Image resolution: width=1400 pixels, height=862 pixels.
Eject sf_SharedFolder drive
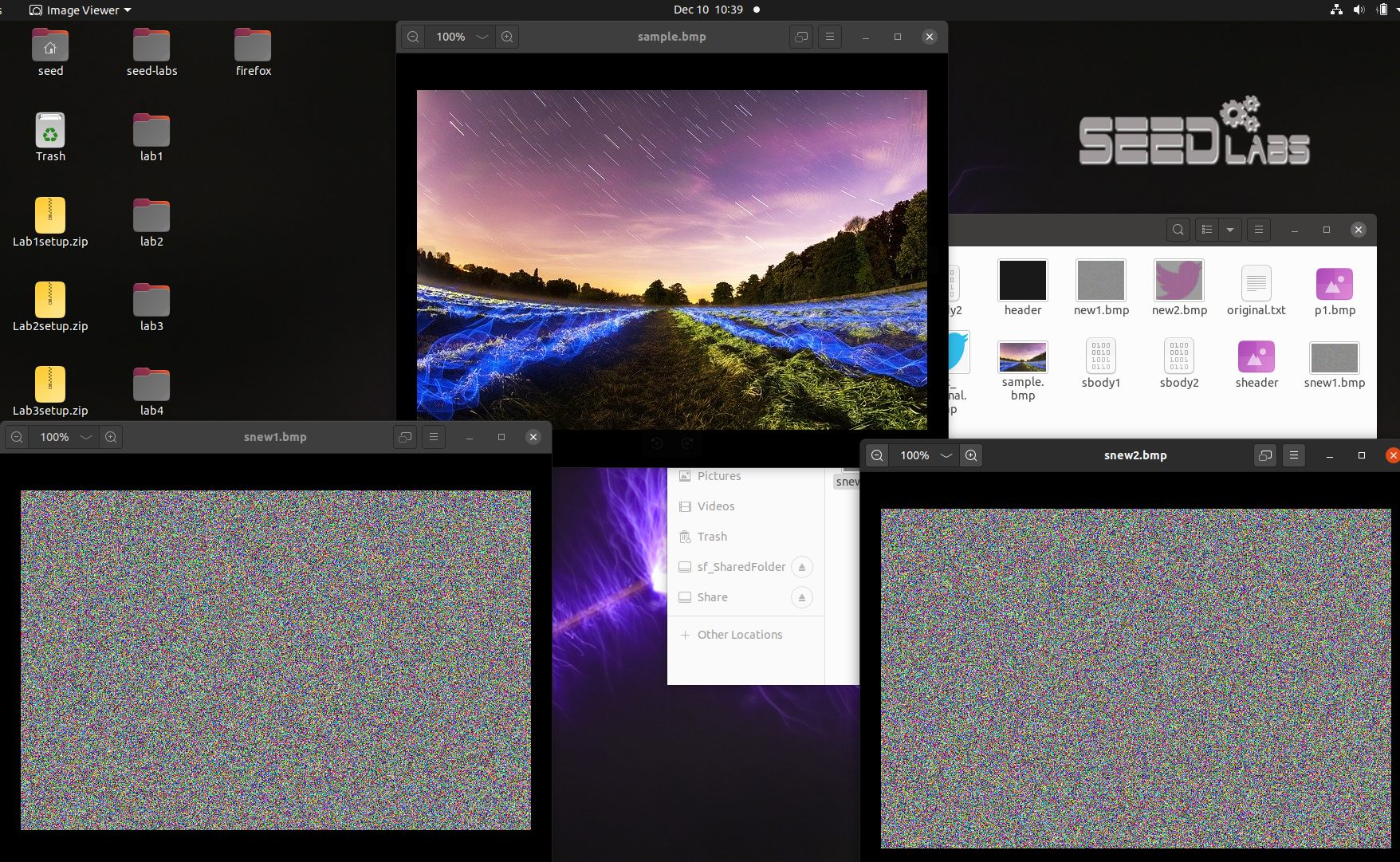coord(802,567)
